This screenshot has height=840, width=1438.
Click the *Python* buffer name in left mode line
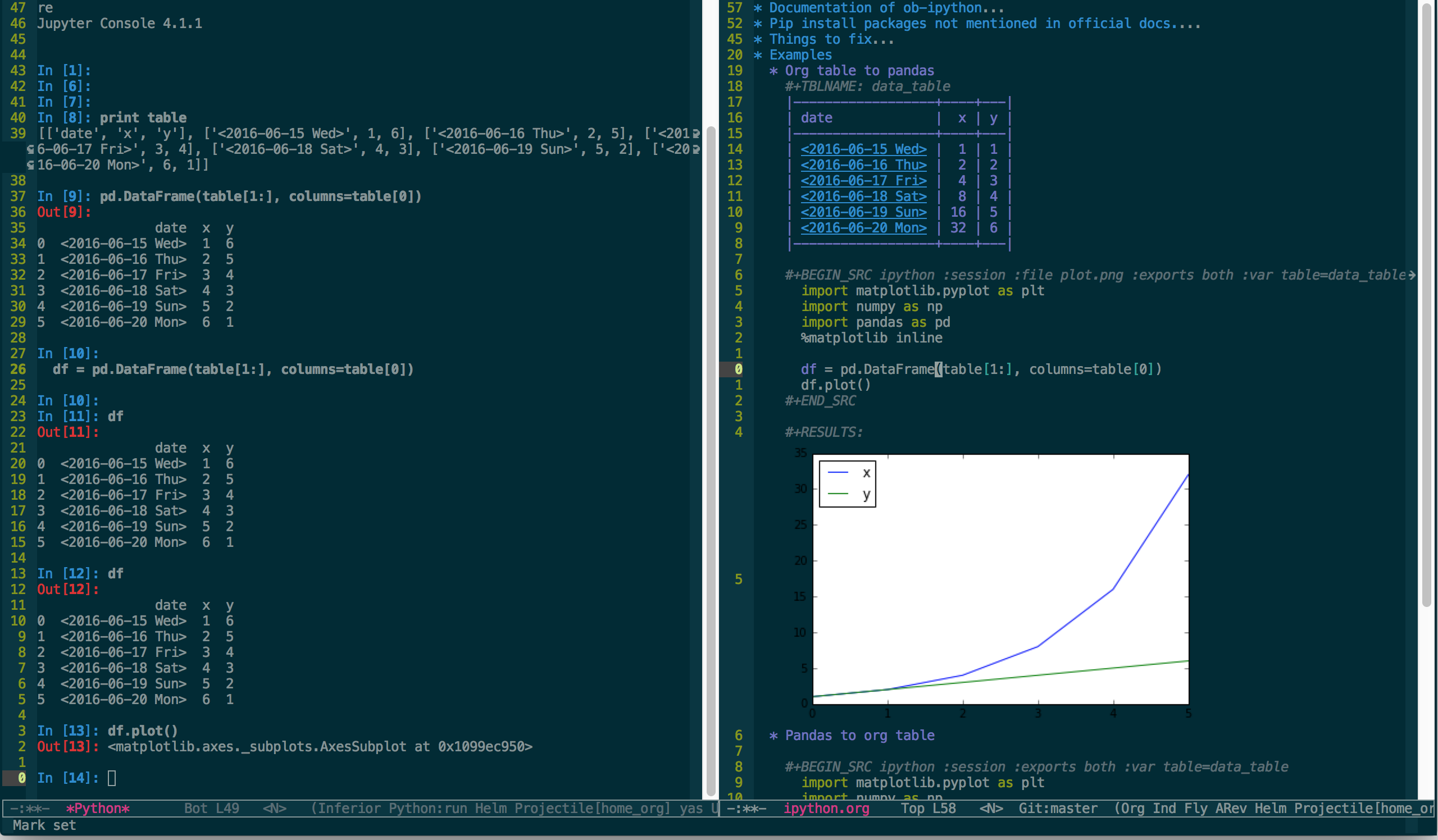point(98,808)
